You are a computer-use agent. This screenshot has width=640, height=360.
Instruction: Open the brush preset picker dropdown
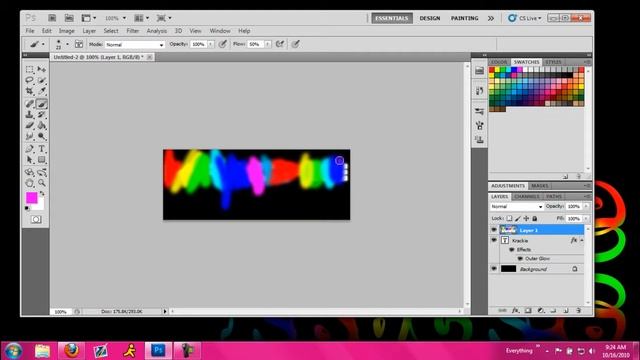click(x=67, y=44)
